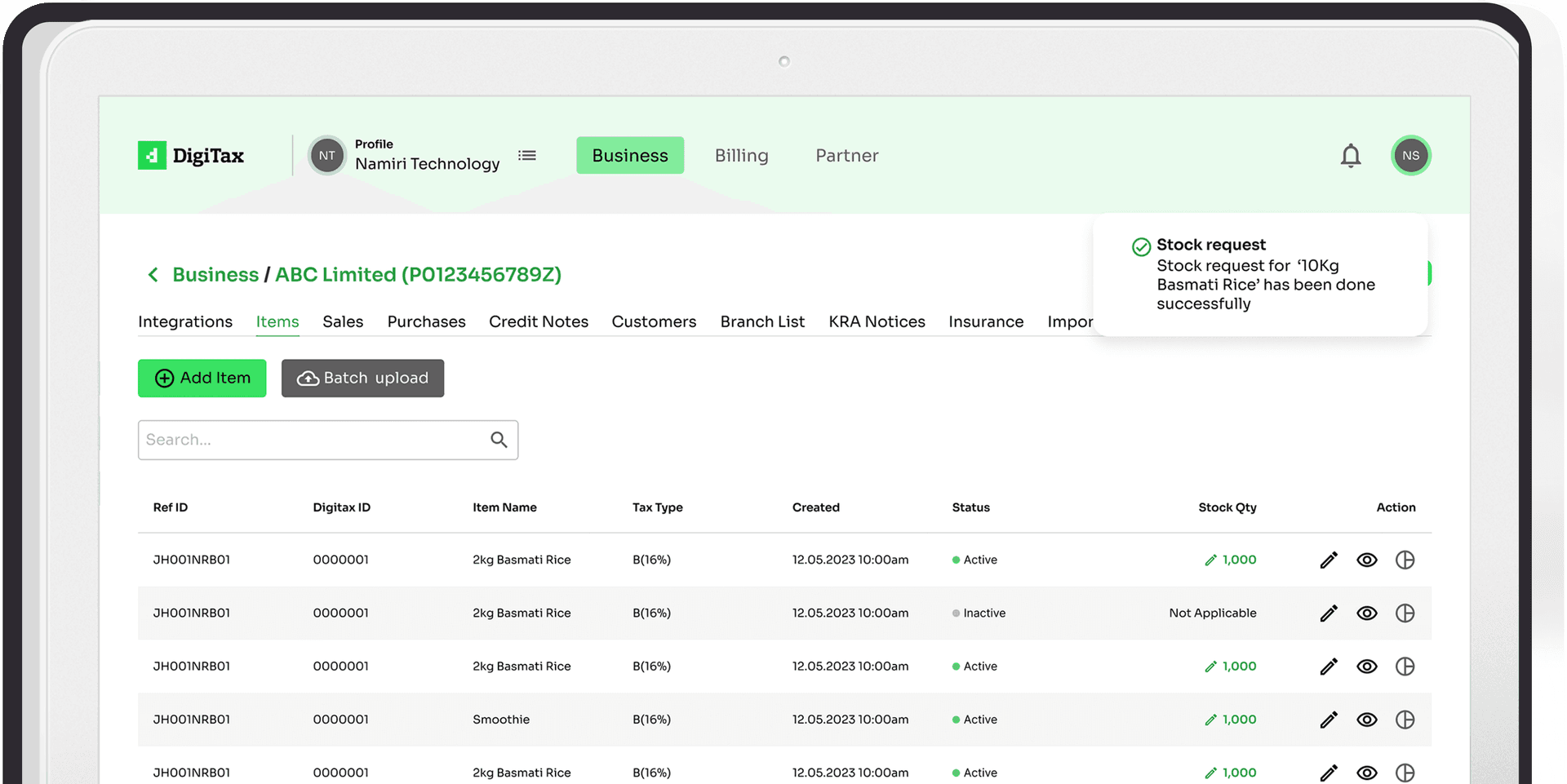The height and width of the screenshot is (784, 1567).
Task: Open the Billing menu item
Action: (x=741, y=155)
